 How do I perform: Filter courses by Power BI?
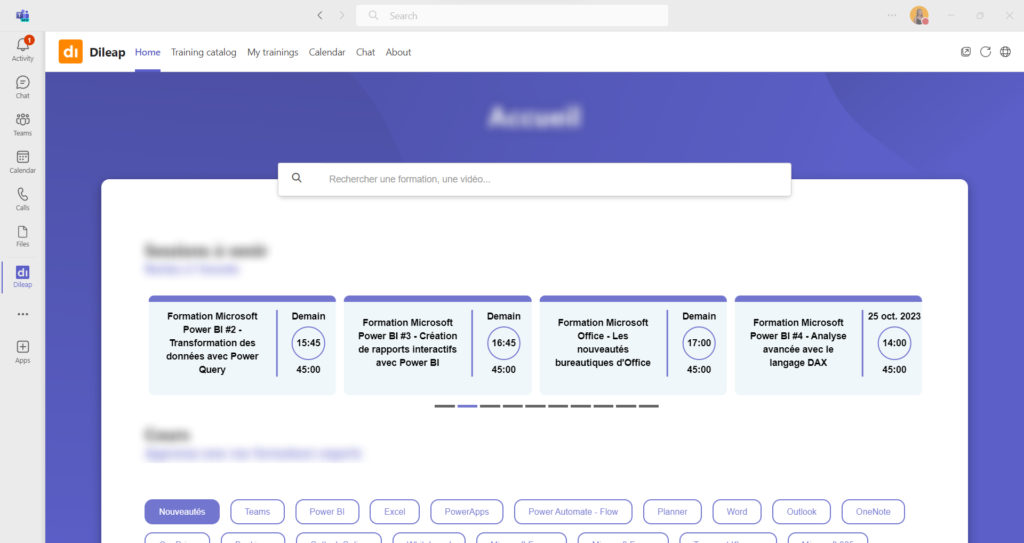[x=327, y=512]
